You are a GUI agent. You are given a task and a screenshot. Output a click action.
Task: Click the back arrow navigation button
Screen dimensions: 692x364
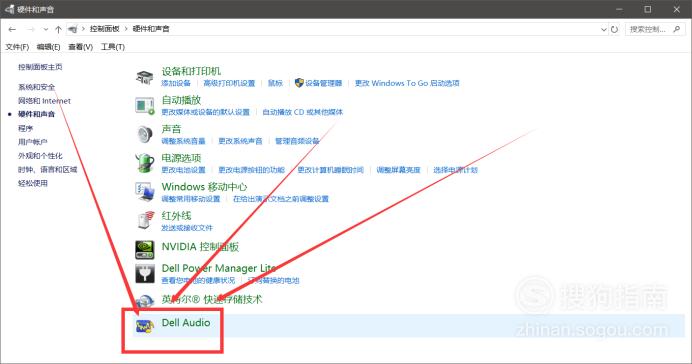(x=12, y=29)
